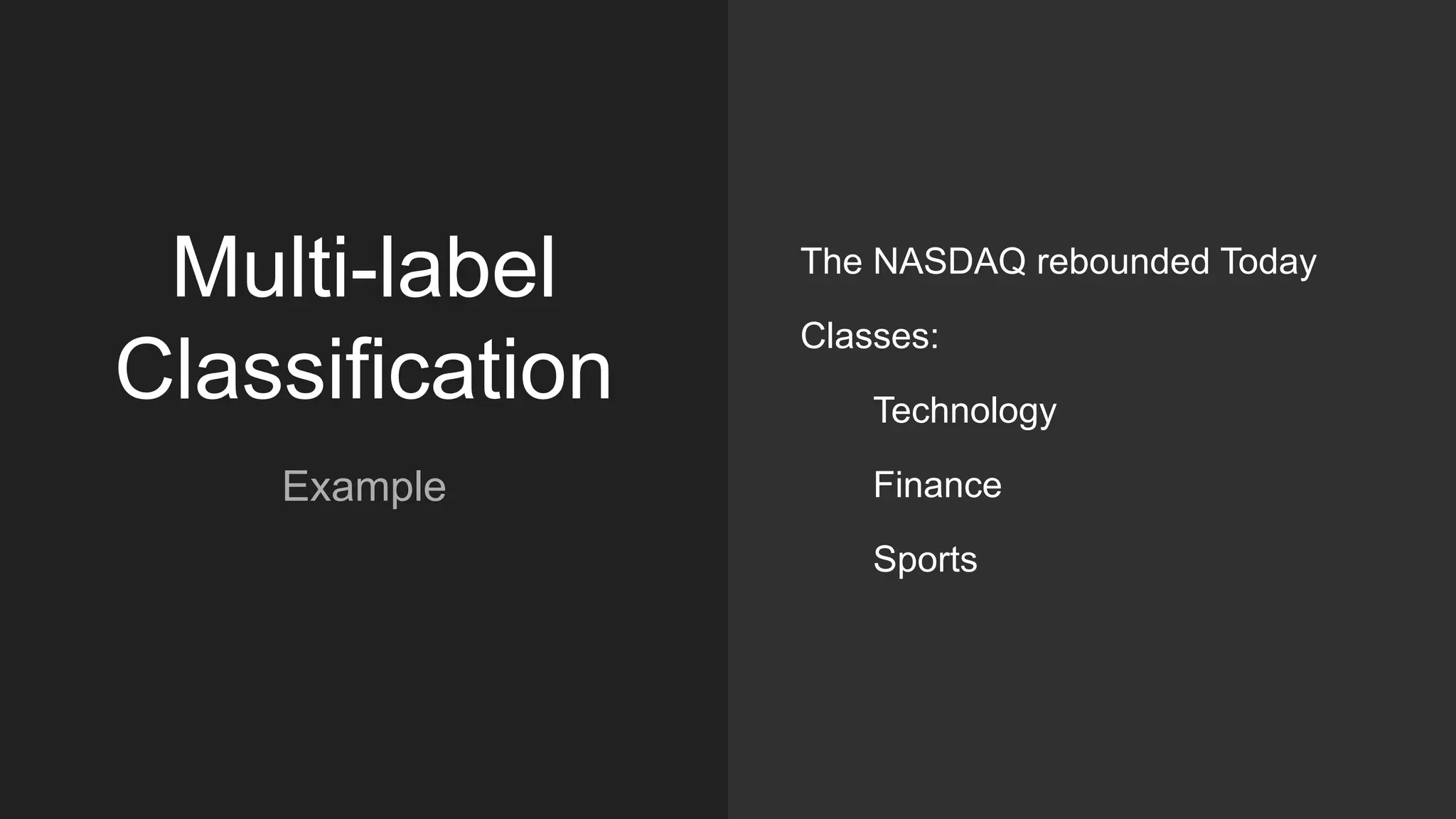The image size is (1456, 819).
Task: Select the word "NASDAQ"
Action: pyautogui.click(x=949, y=261)
